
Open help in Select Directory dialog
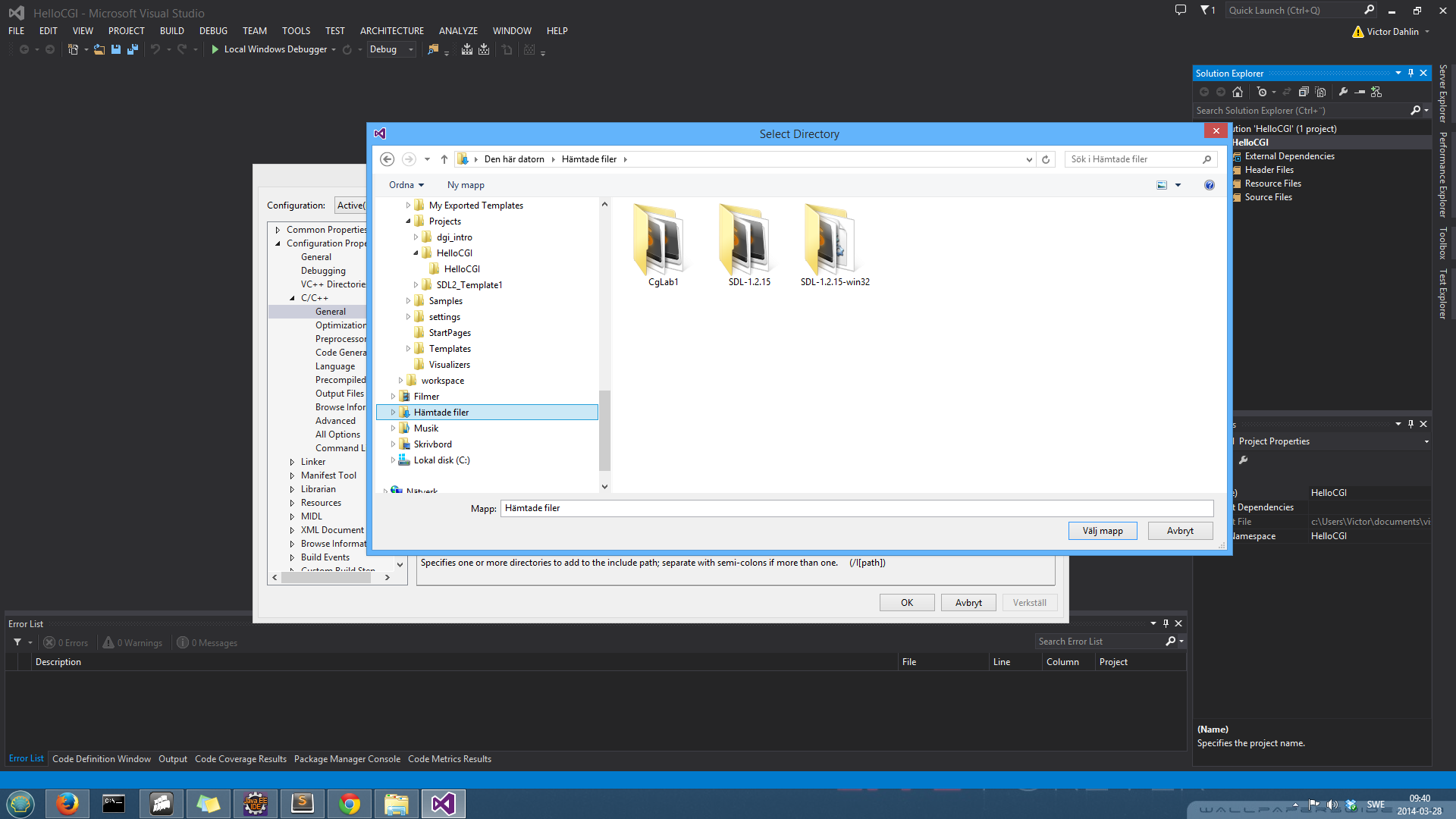pos(1210,185)
